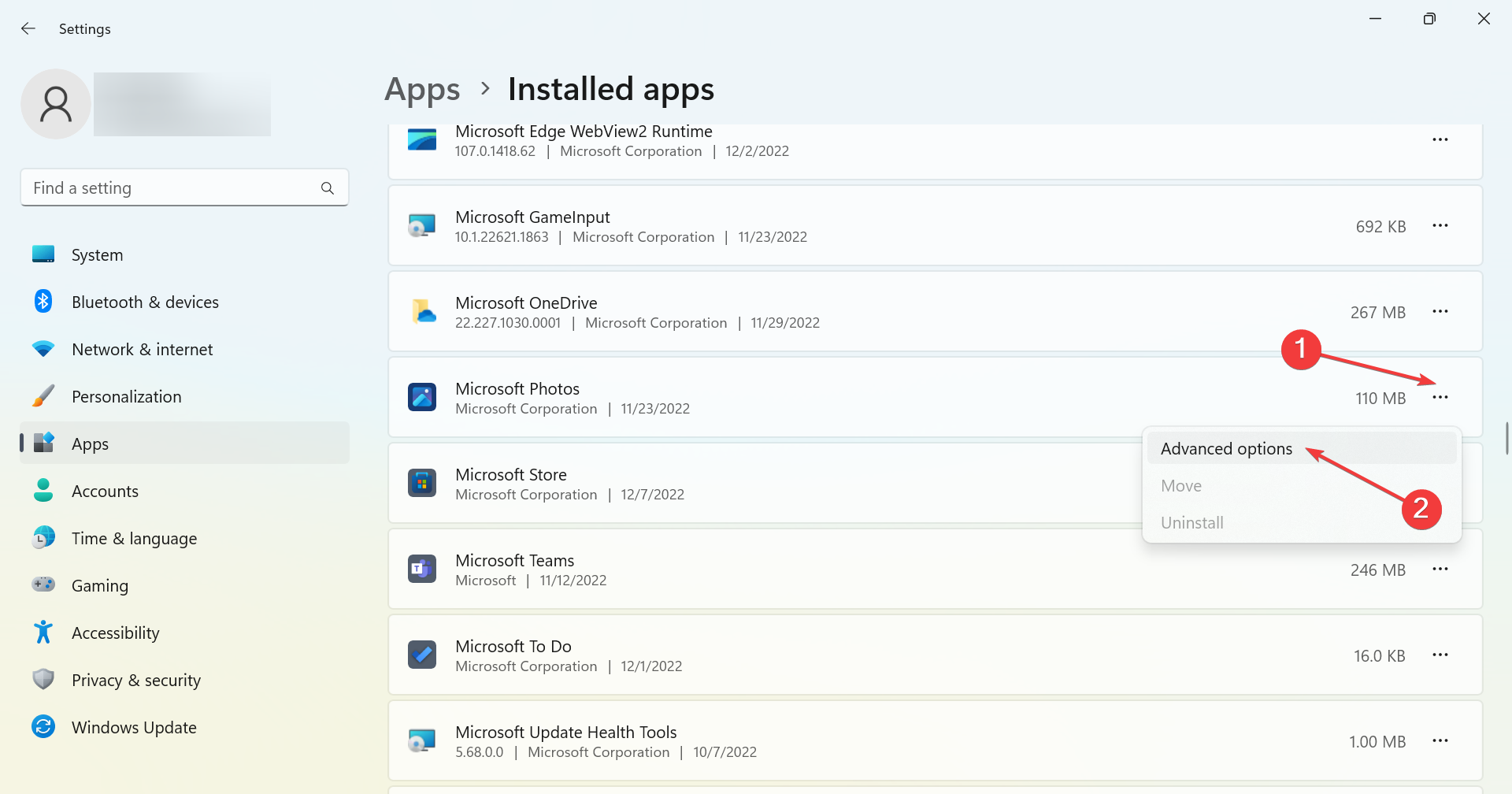Click the installed apps vertical scrollbar

click(x=1506, y=438)
